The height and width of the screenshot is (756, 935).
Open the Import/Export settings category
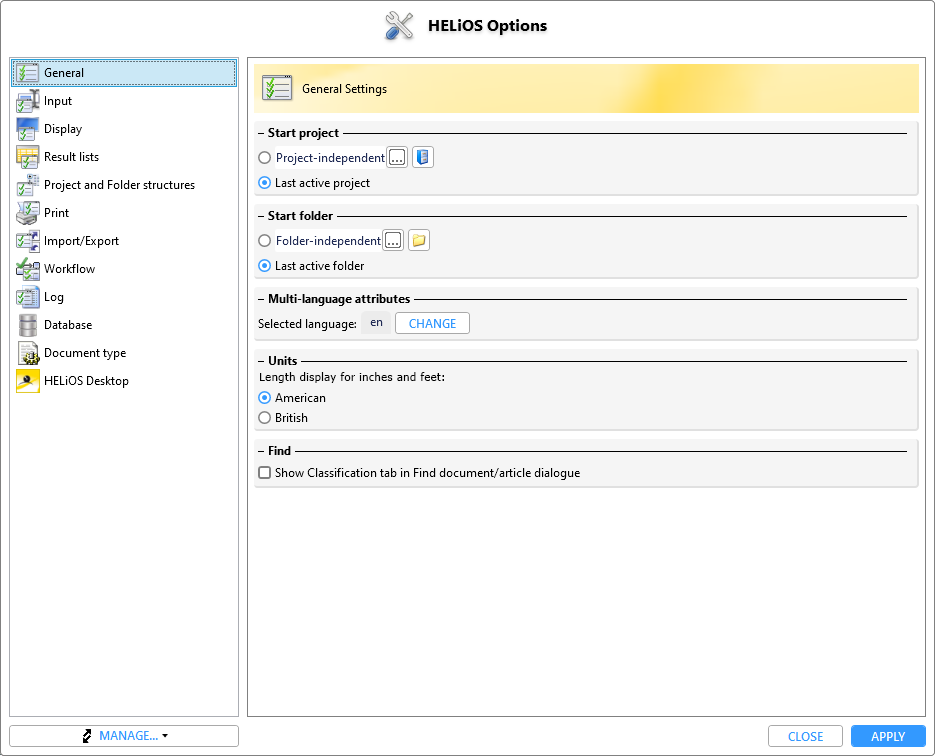(x=124, y=241)
